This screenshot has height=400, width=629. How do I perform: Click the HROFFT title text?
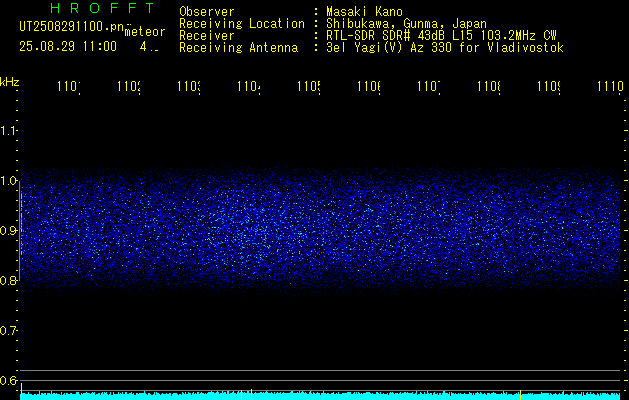click(103, 8)
